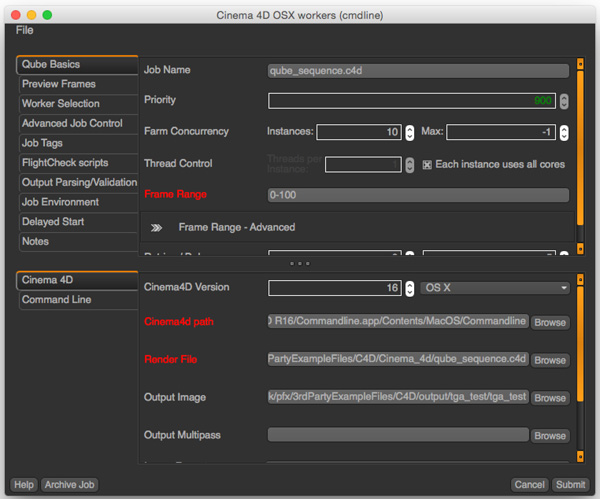Screen dimensions: 600x499
Task: Toggle Each instance uses all cores
Action: click(x=427, y=165)
